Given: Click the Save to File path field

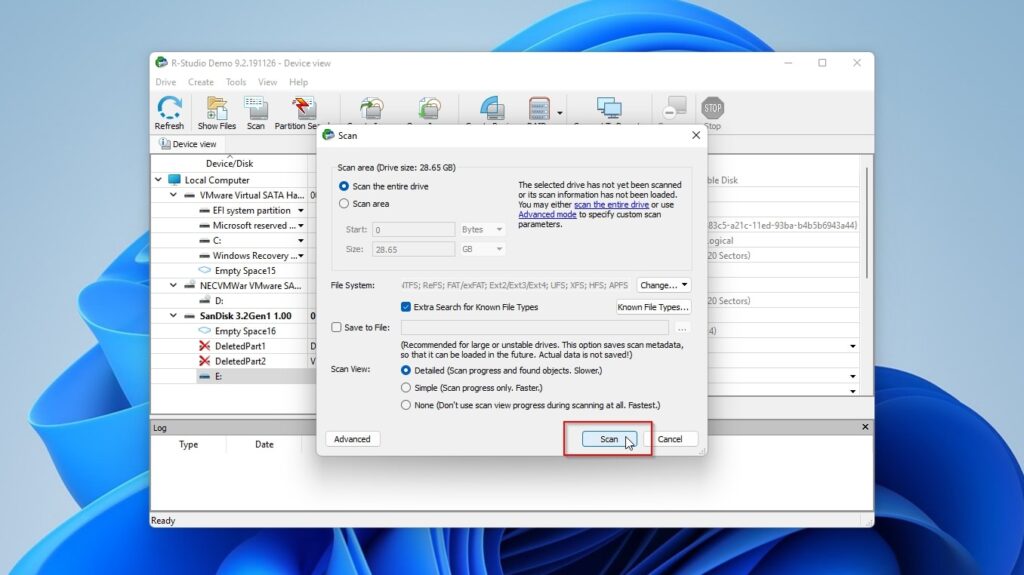Looking at the screenshot, I should coord(535,327).
